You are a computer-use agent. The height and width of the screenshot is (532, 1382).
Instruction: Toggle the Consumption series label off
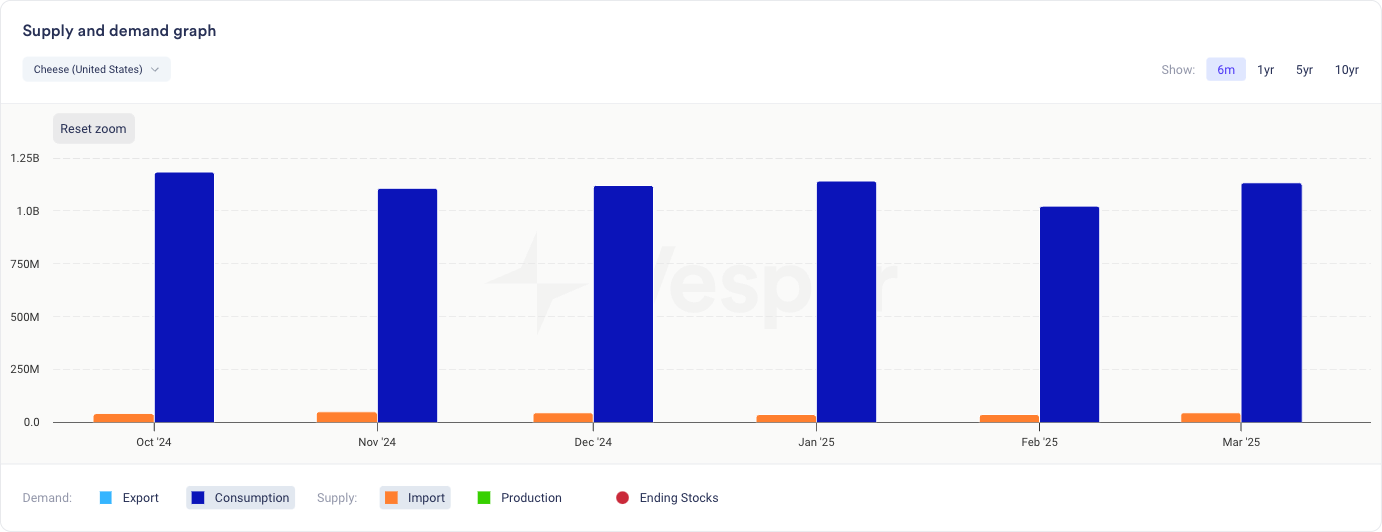click(251, 498)
